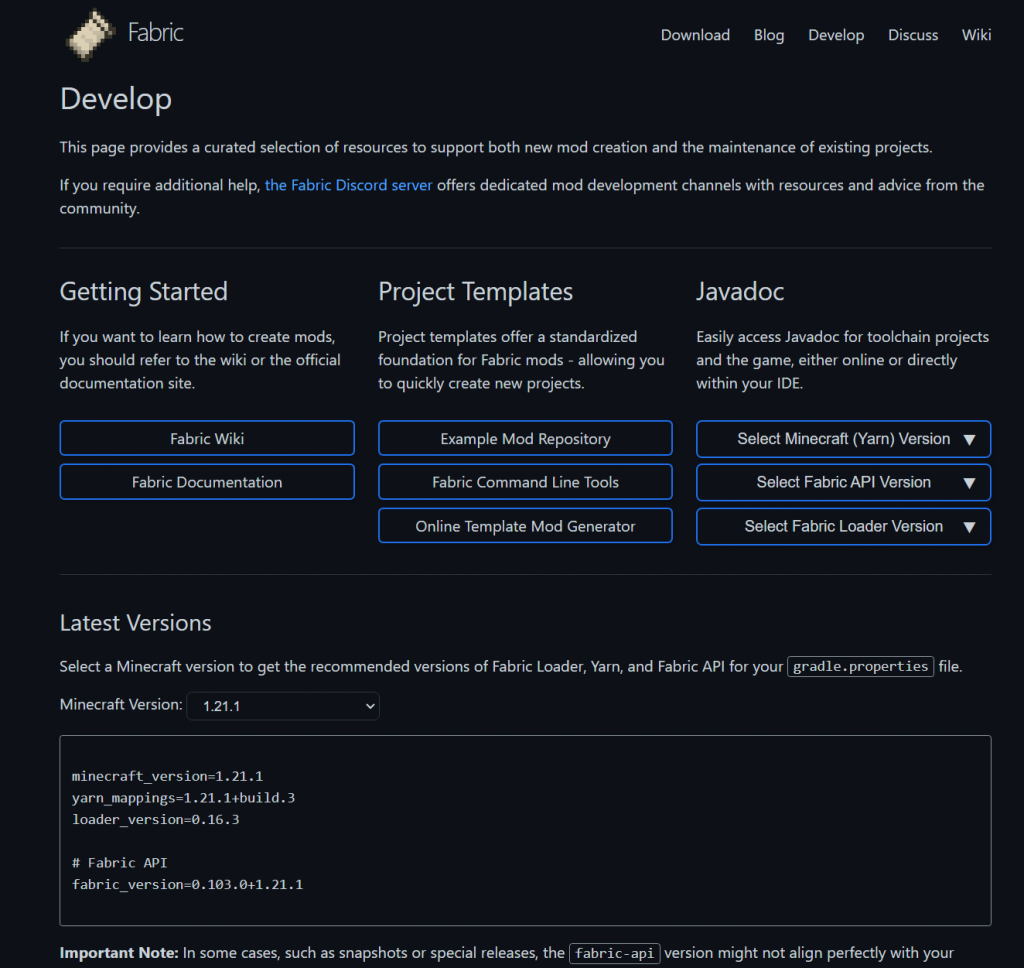Expand Select Minecraft (Yarn) Version dropdown

click(x=843, y=439)
